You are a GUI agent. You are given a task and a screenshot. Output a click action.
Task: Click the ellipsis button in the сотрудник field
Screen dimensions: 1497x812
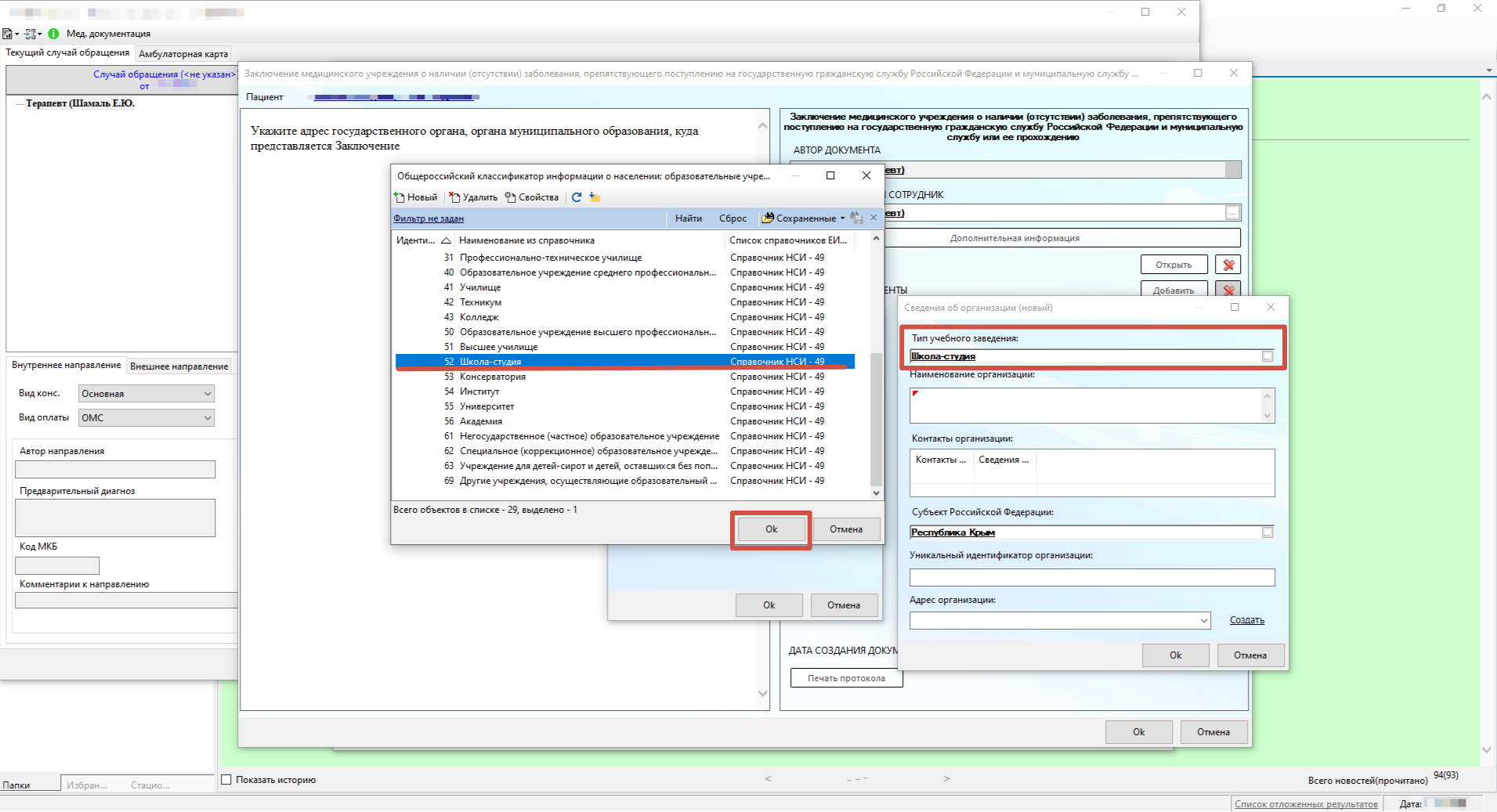[1233, 213]
